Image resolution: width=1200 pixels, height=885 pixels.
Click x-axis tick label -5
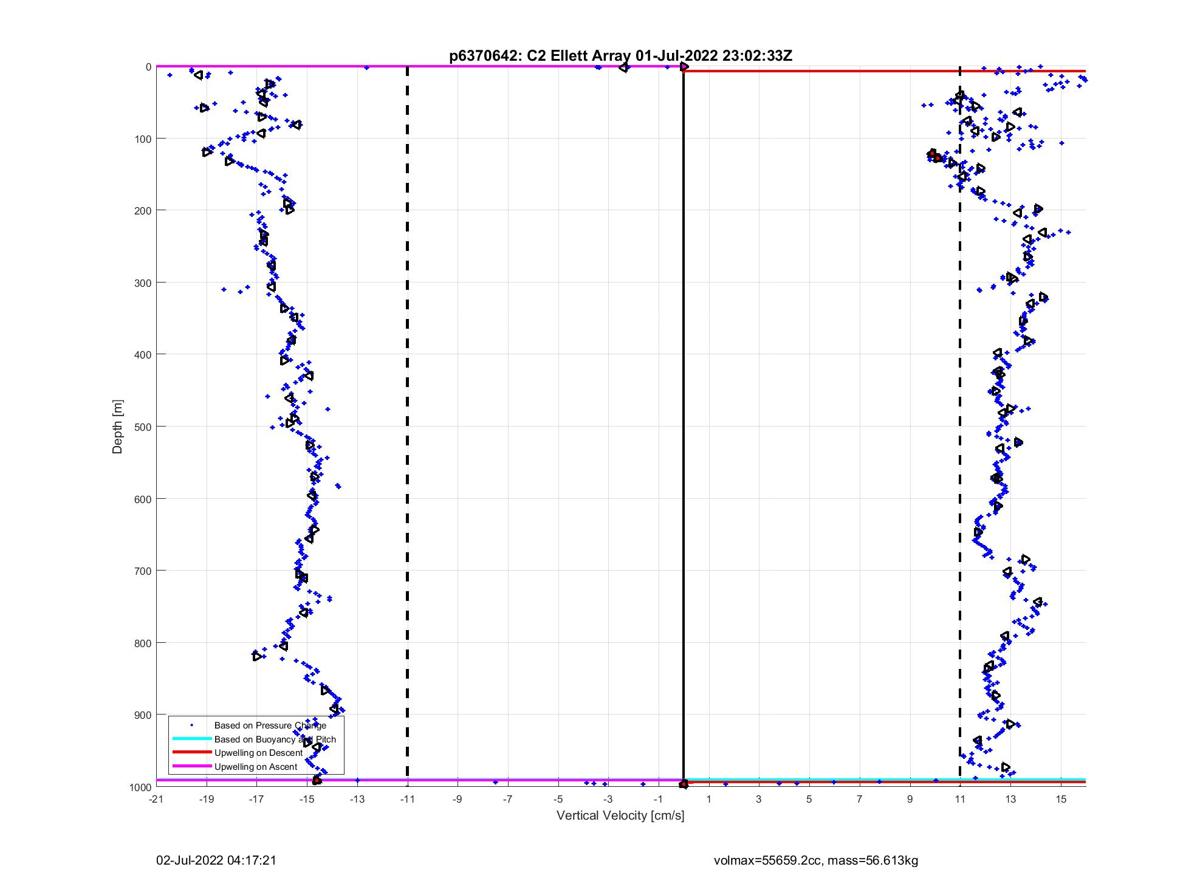558,799
